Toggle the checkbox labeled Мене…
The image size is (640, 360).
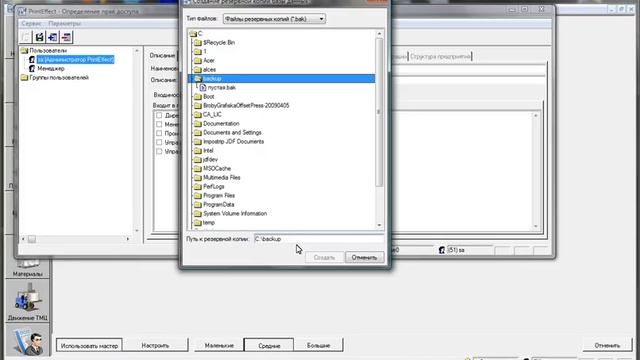[x=159, y=124]
